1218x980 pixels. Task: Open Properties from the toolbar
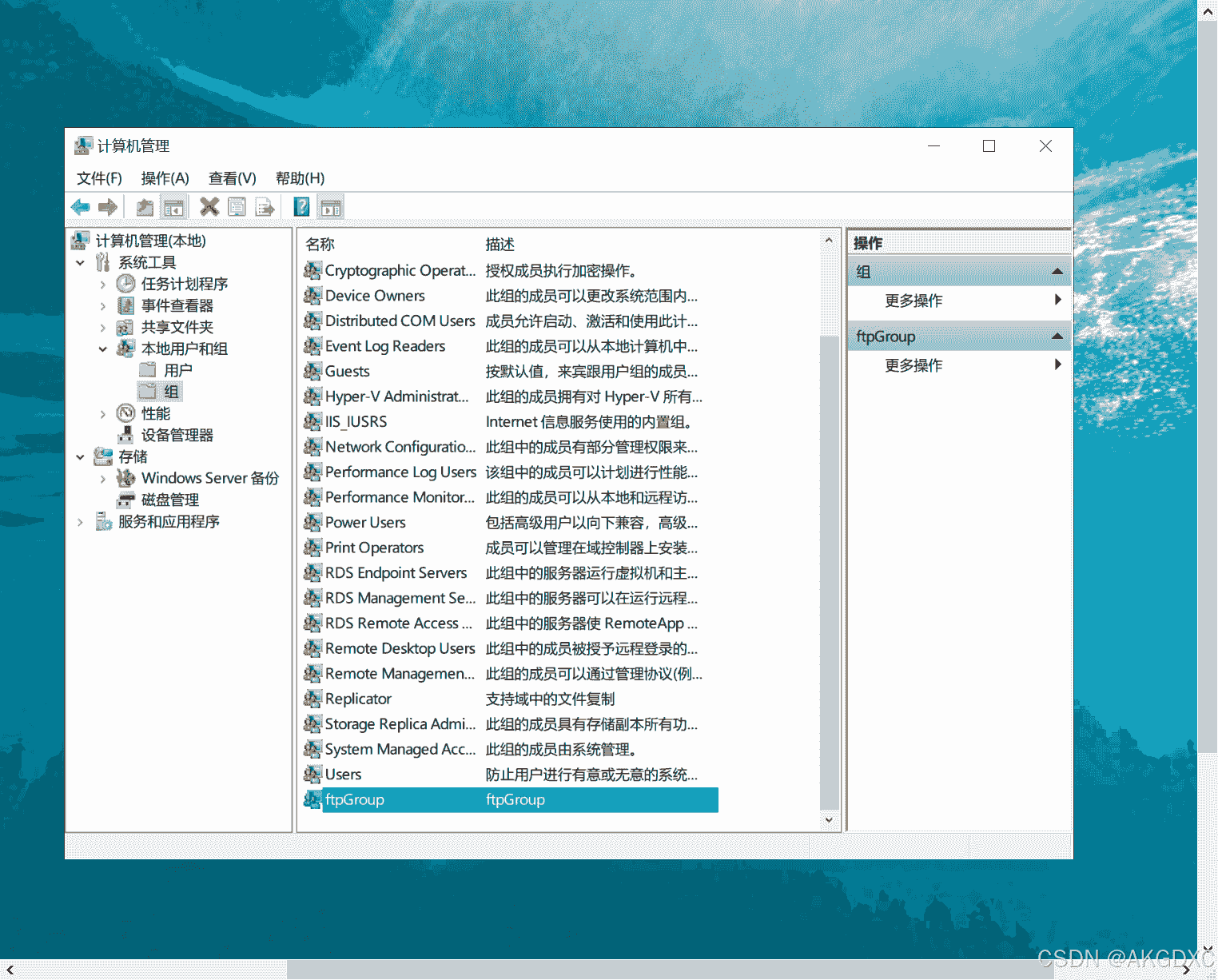tap(237, 208)
